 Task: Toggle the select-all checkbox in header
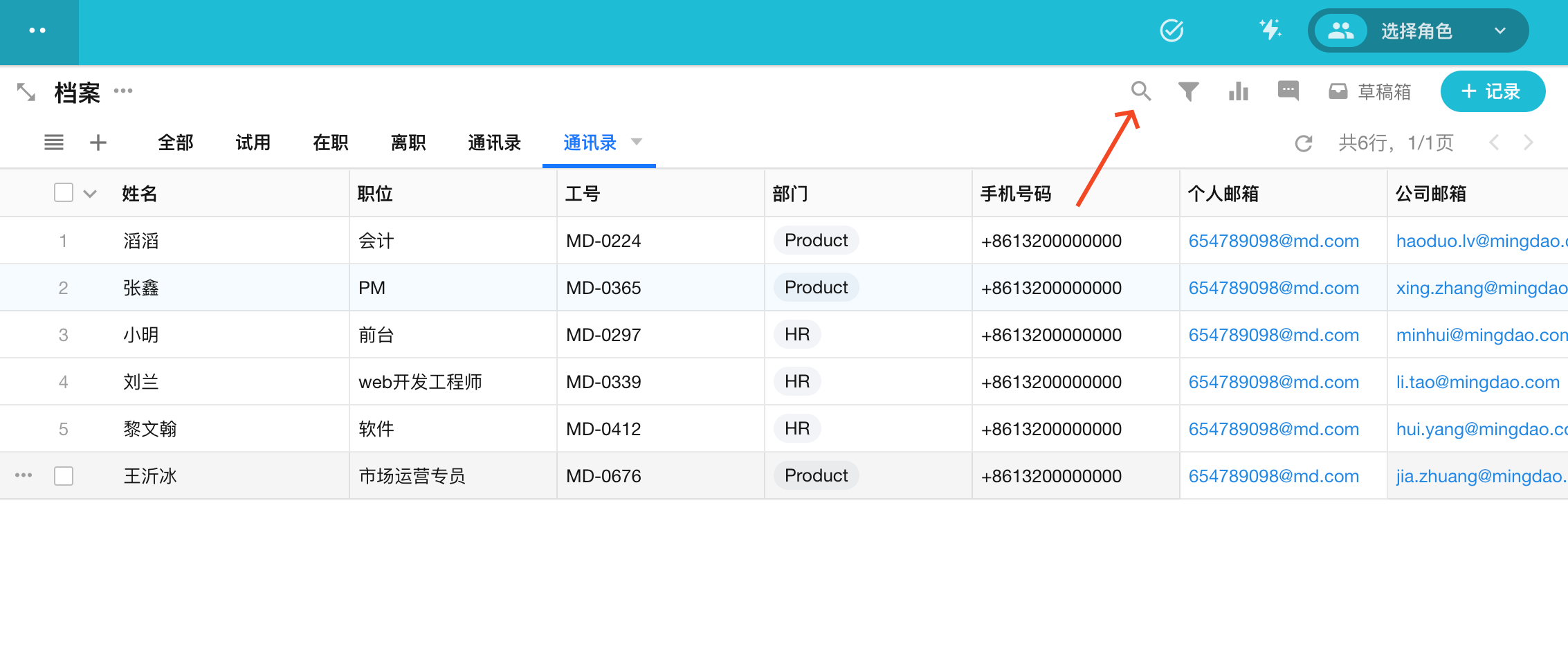coord(64,192)
